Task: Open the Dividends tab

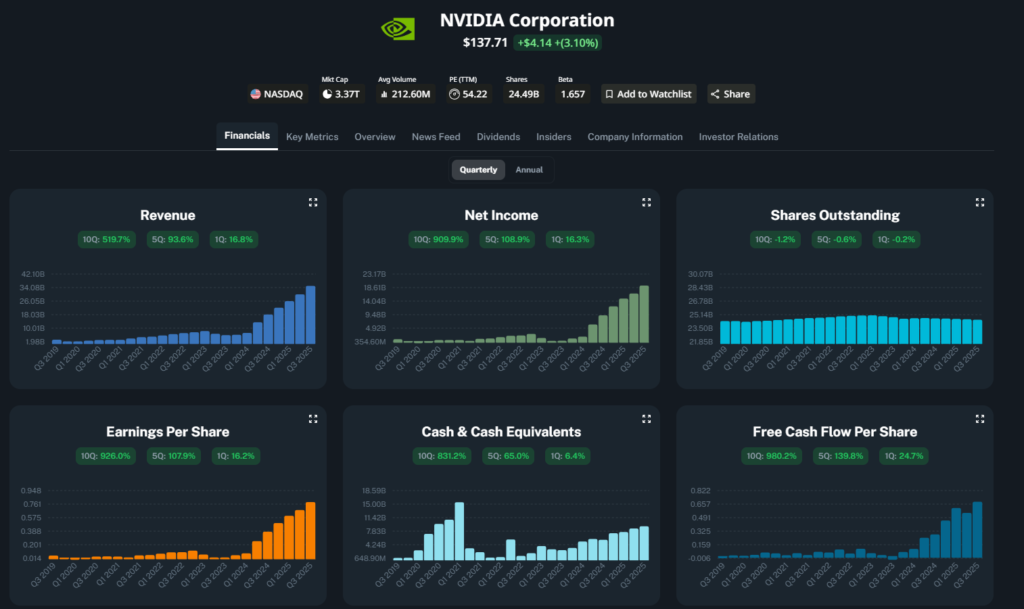Action: (498, 137)
